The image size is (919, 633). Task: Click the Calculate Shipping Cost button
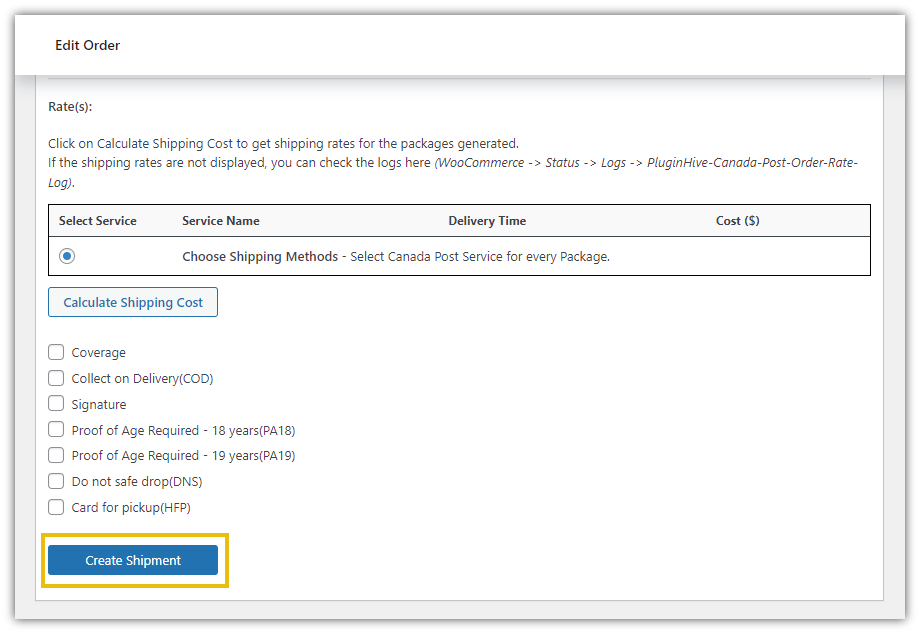133,302
